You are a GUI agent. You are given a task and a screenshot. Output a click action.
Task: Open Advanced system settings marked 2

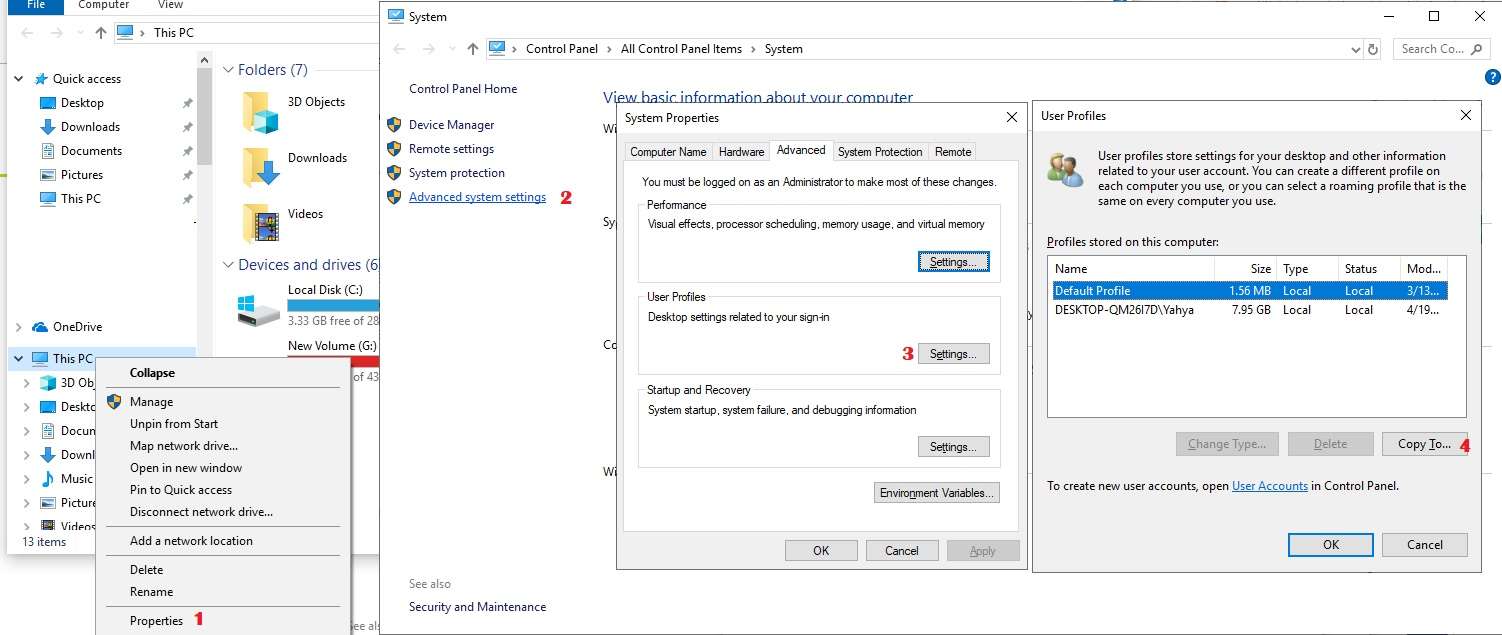pyautogui.click(x=477, y=196)
